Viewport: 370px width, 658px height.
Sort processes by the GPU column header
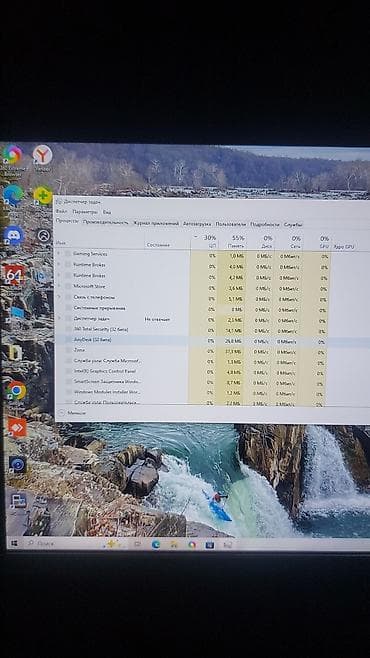[316, 243]
